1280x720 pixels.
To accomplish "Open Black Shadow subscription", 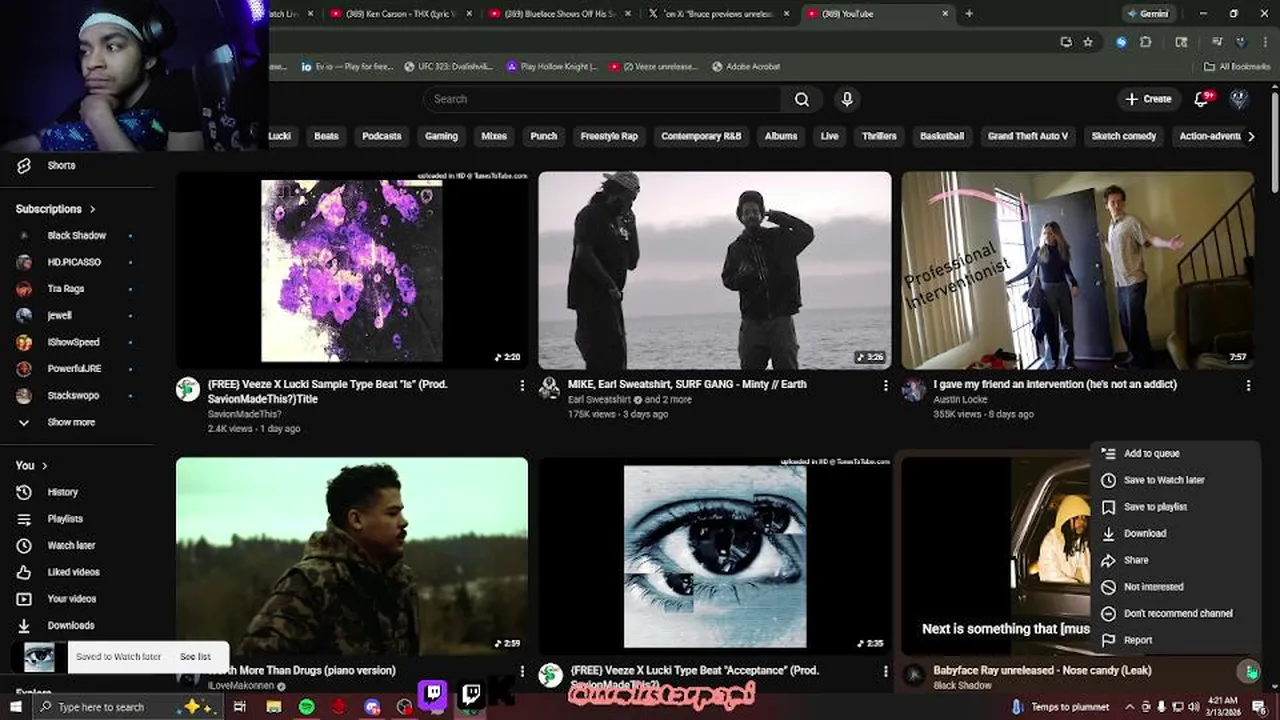I will point(76,236).
